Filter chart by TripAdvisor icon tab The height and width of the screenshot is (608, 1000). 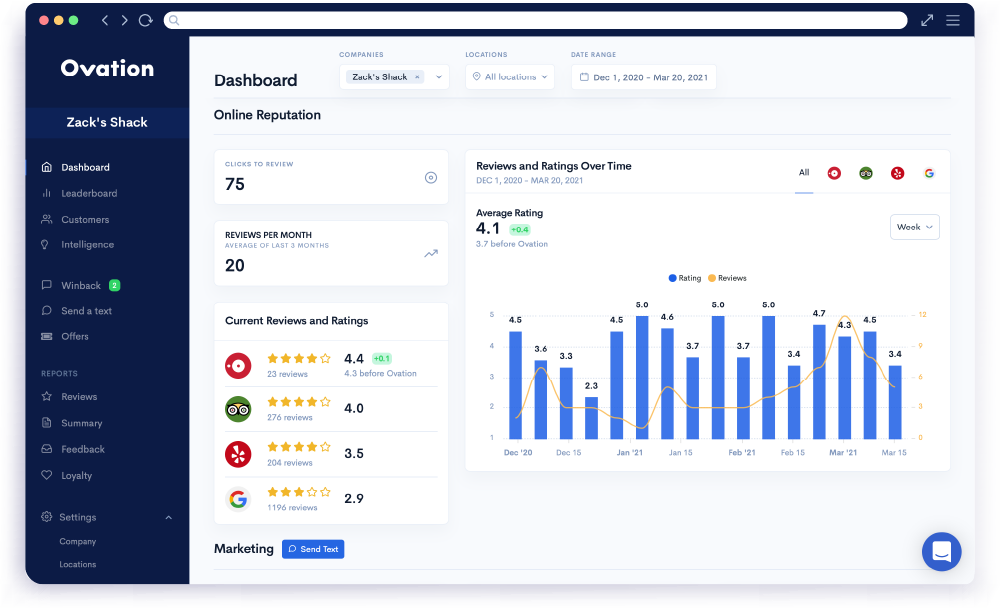coord(865,173)
